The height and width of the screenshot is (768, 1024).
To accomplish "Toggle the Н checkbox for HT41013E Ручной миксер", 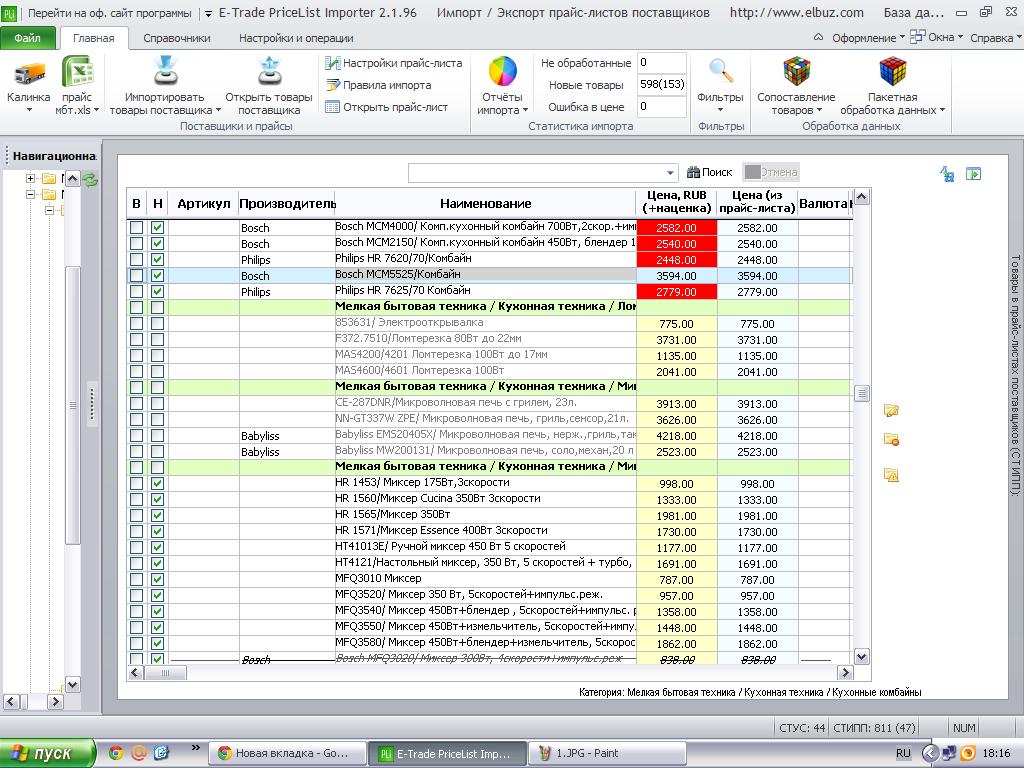I will 157,547.
